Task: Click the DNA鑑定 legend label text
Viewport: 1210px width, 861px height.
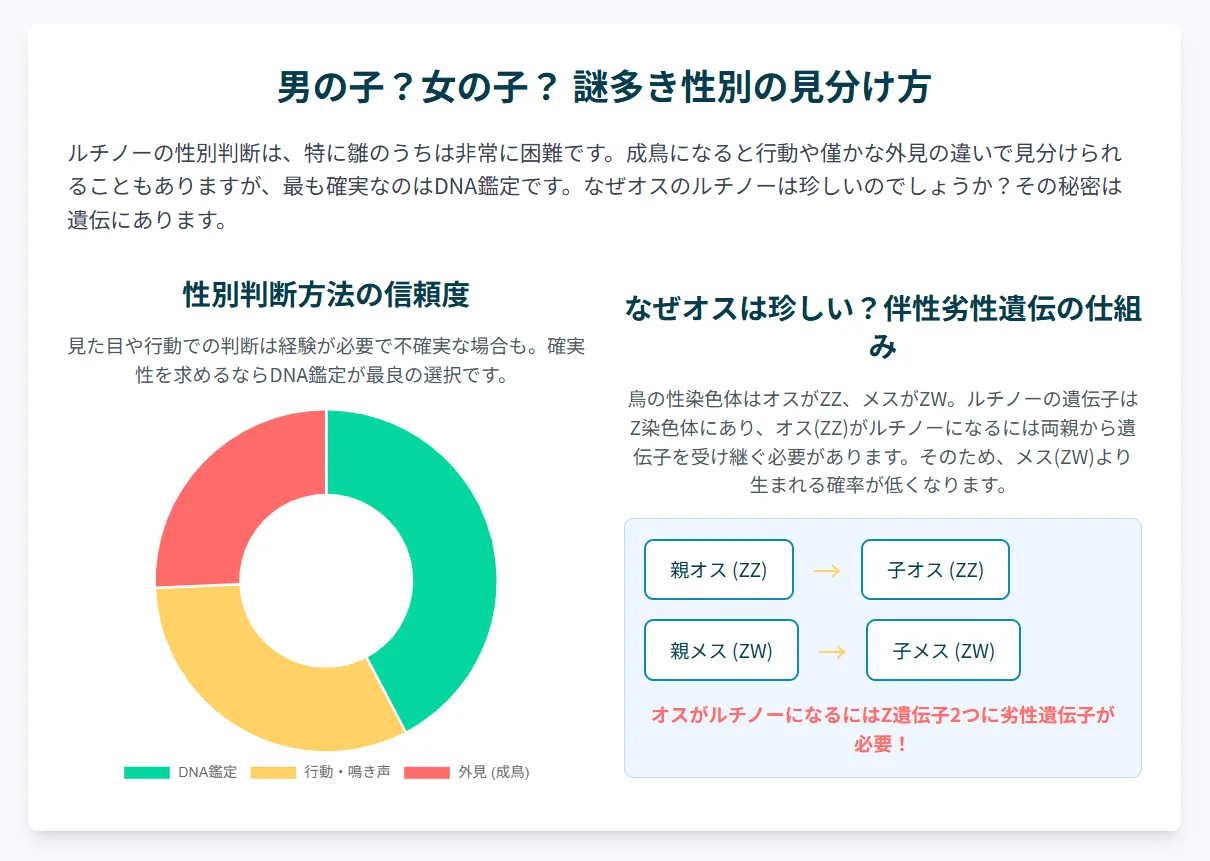Action: (x=208, y=772)
